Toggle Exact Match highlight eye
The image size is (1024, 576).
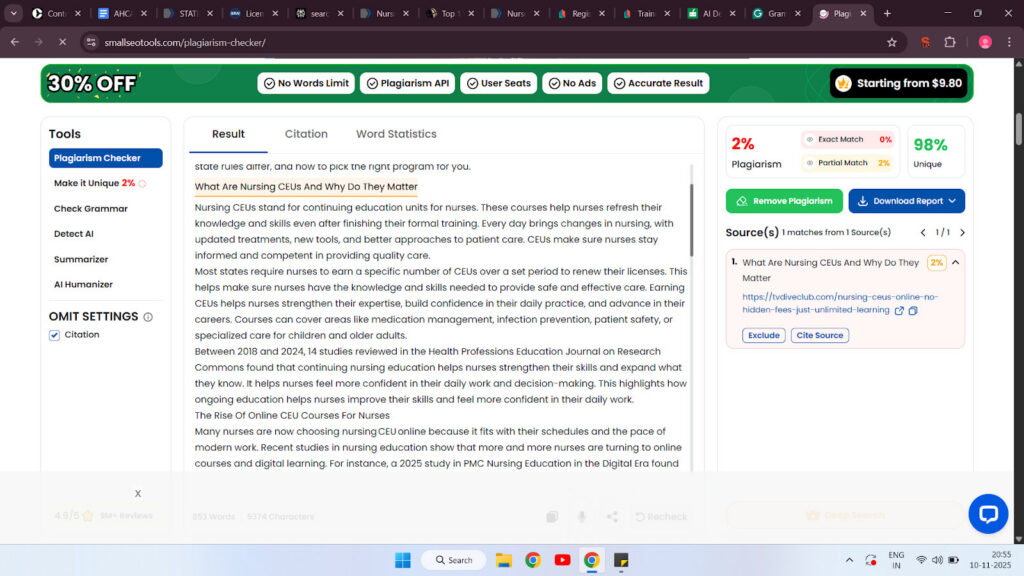point(810,140)
